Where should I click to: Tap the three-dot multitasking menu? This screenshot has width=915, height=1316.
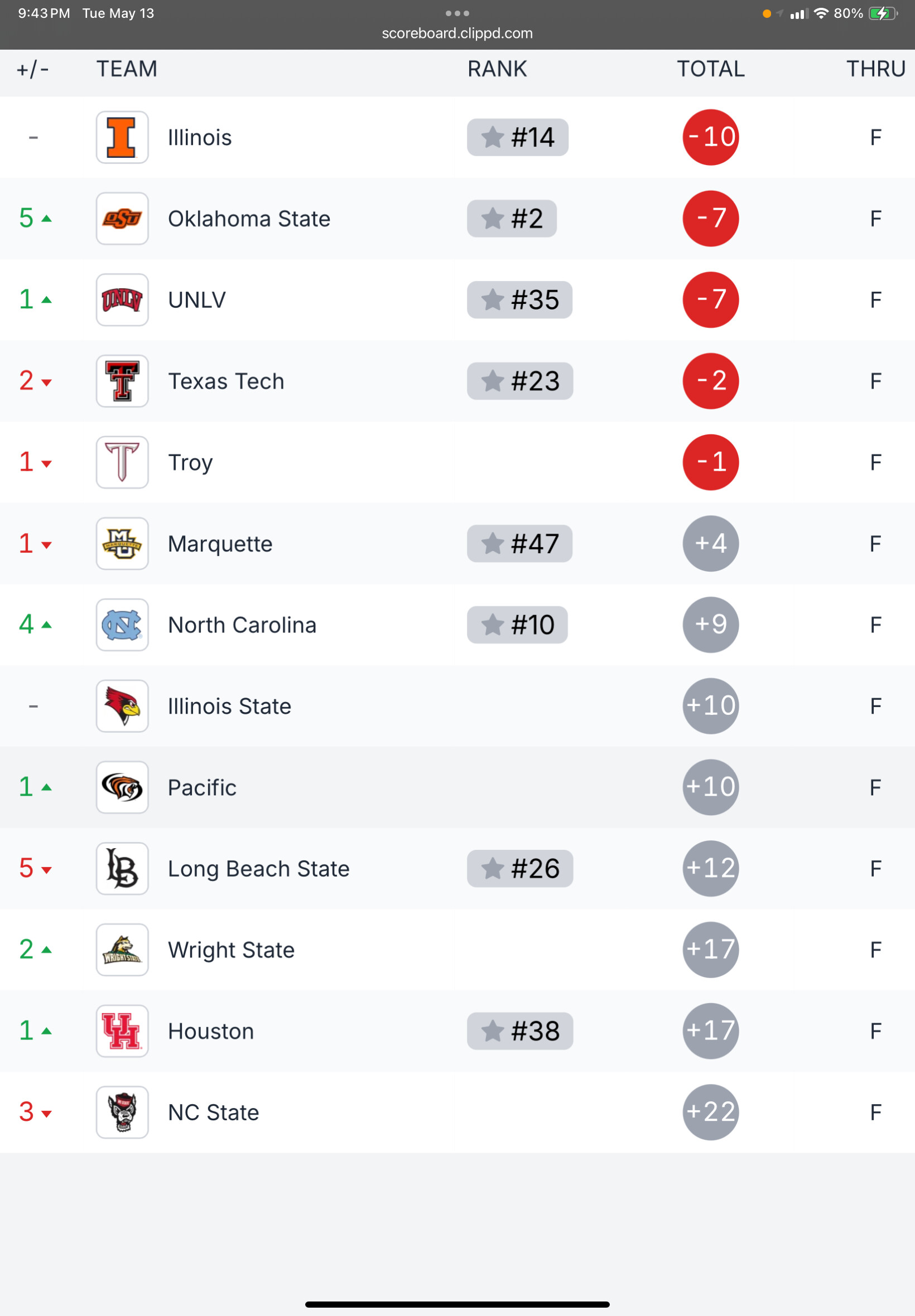pyautogui.click(x=458, y=13)
